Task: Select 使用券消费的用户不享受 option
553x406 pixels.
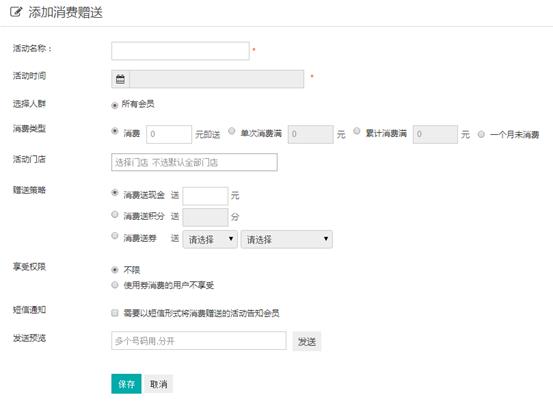Action: (115, 285)
